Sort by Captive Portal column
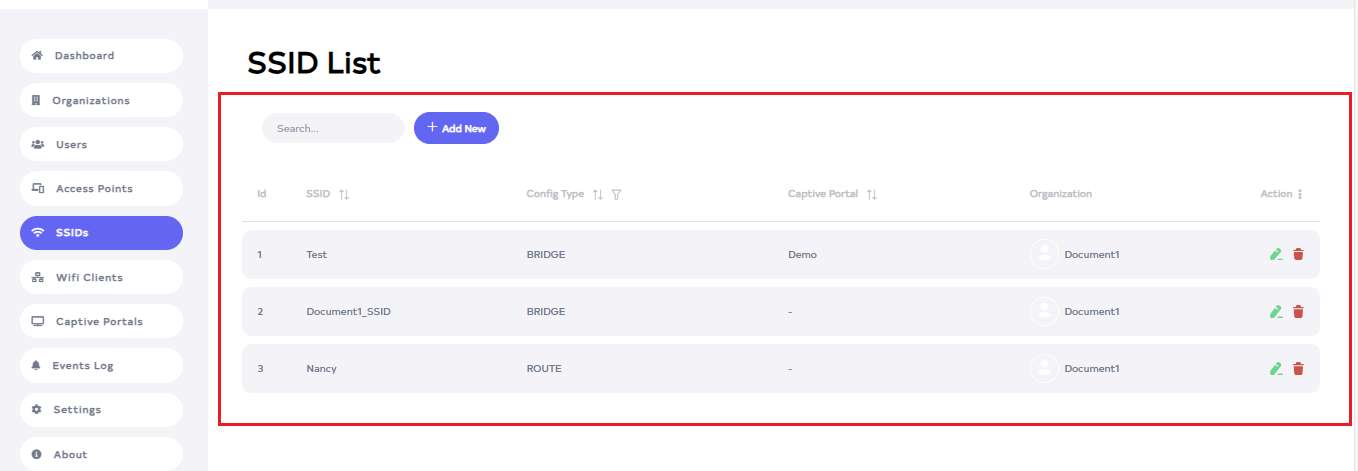This screenshot has height=471, width=1358. pos(872,194)
